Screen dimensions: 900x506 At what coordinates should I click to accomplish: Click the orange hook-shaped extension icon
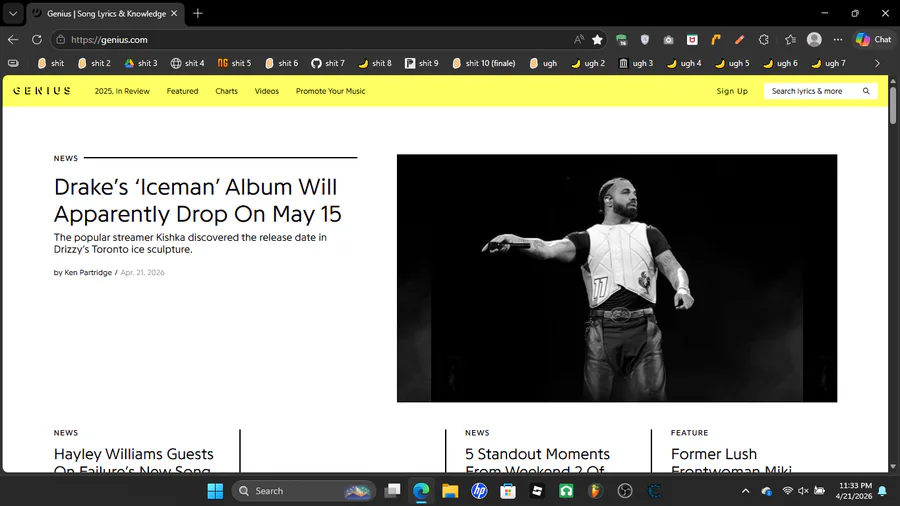(716, 40)
